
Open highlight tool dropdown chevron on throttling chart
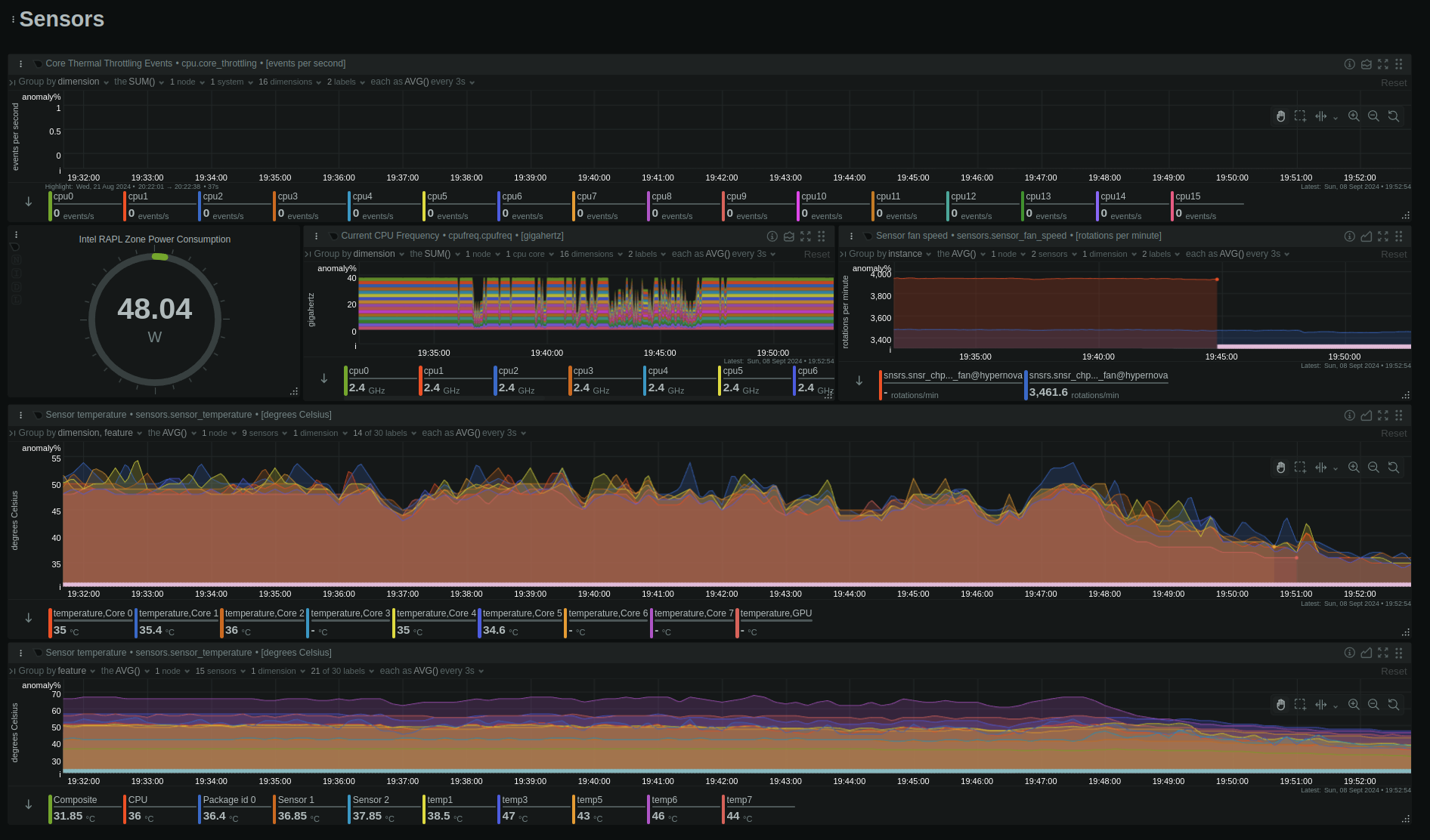tap(1336, 117)
